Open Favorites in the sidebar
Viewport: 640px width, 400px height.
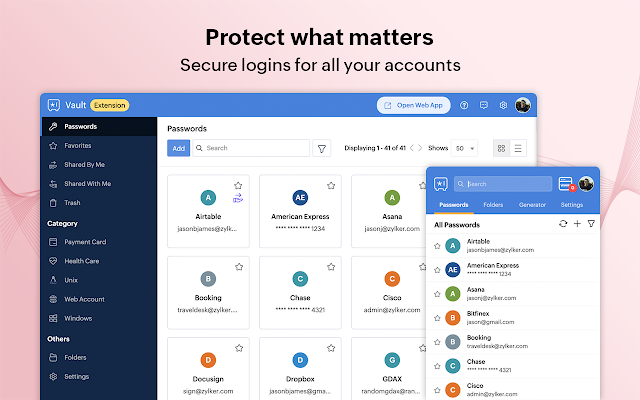[x=99, y=146]
